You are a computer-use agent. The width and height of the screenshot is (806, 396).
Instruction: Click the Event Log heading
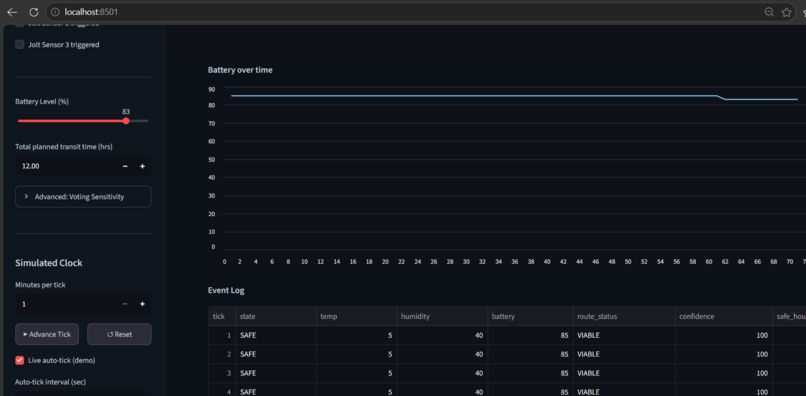(x=226, y=291)
